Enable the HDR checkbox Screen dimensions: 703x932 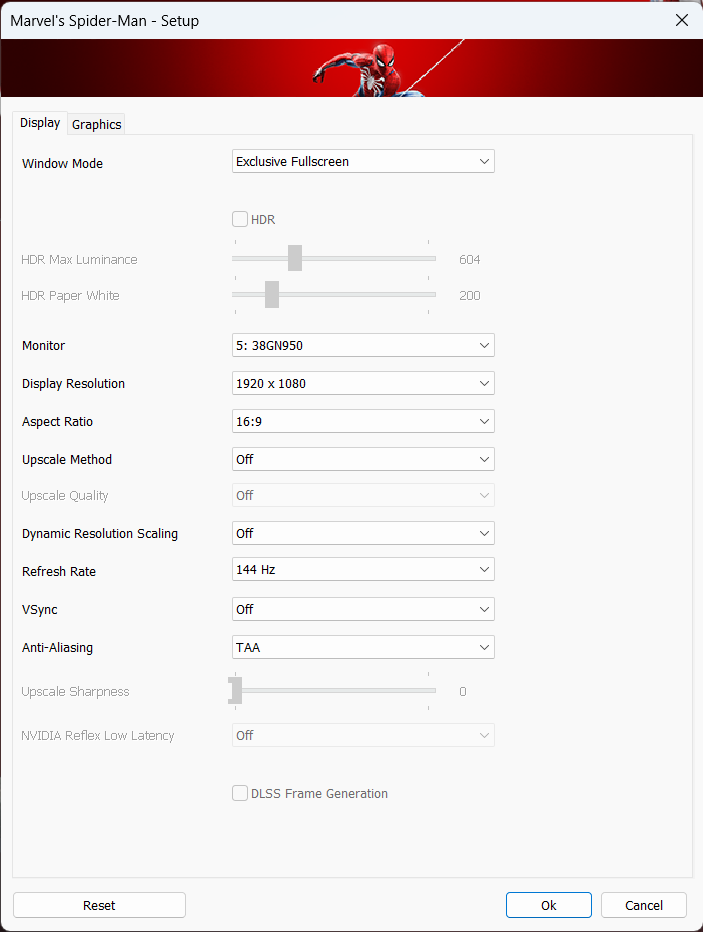click(240, 219)
